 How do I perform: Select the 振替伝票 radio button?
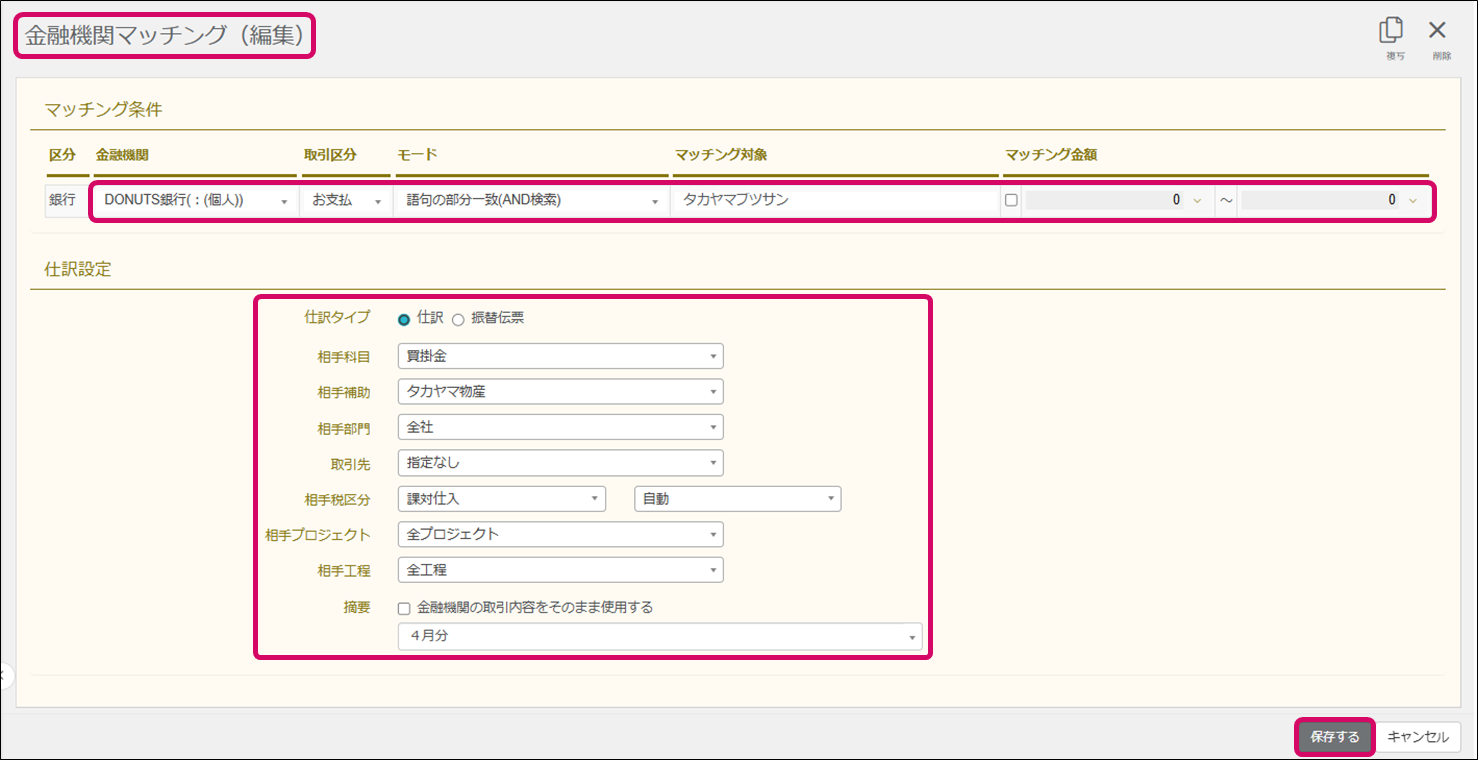458,320
